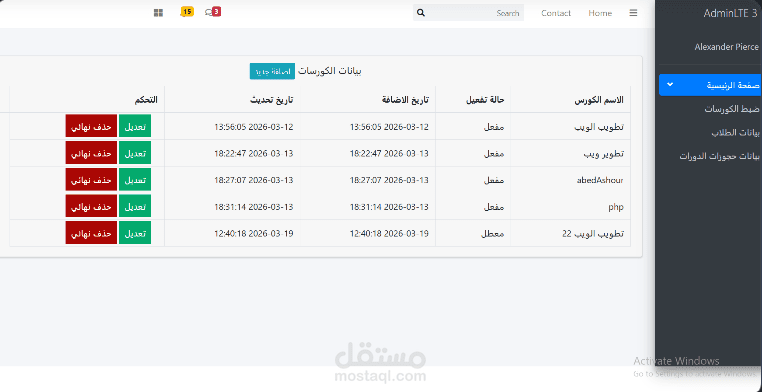Click مفعل status in php row
Screen dimensions: 762x392
[x=494, y=207]
